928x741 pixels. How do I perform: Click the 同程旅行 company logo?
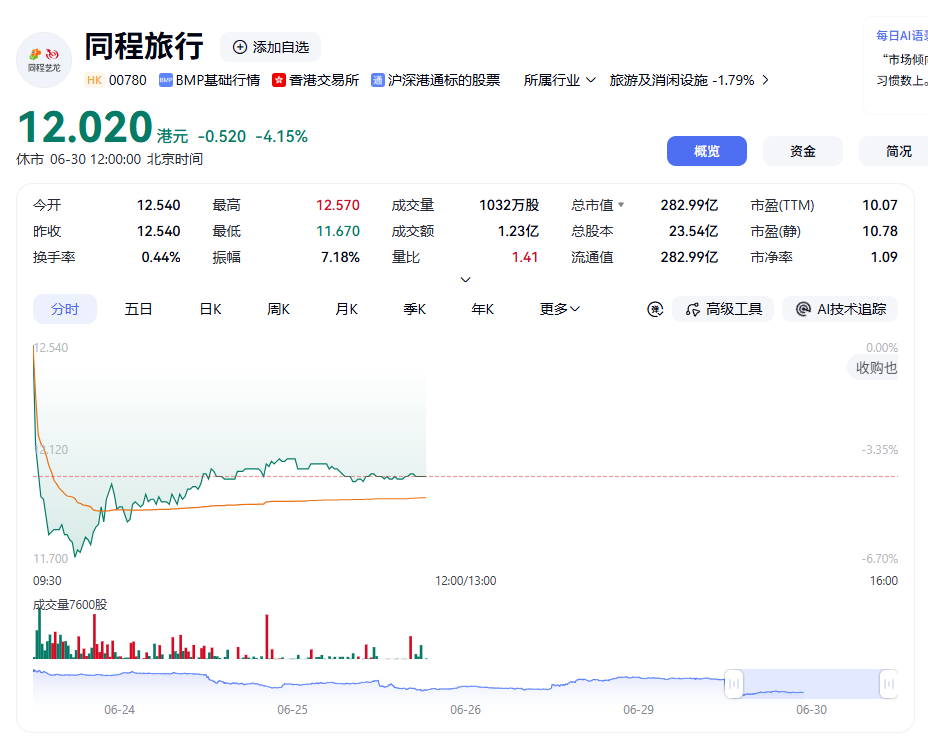[44, 60]
